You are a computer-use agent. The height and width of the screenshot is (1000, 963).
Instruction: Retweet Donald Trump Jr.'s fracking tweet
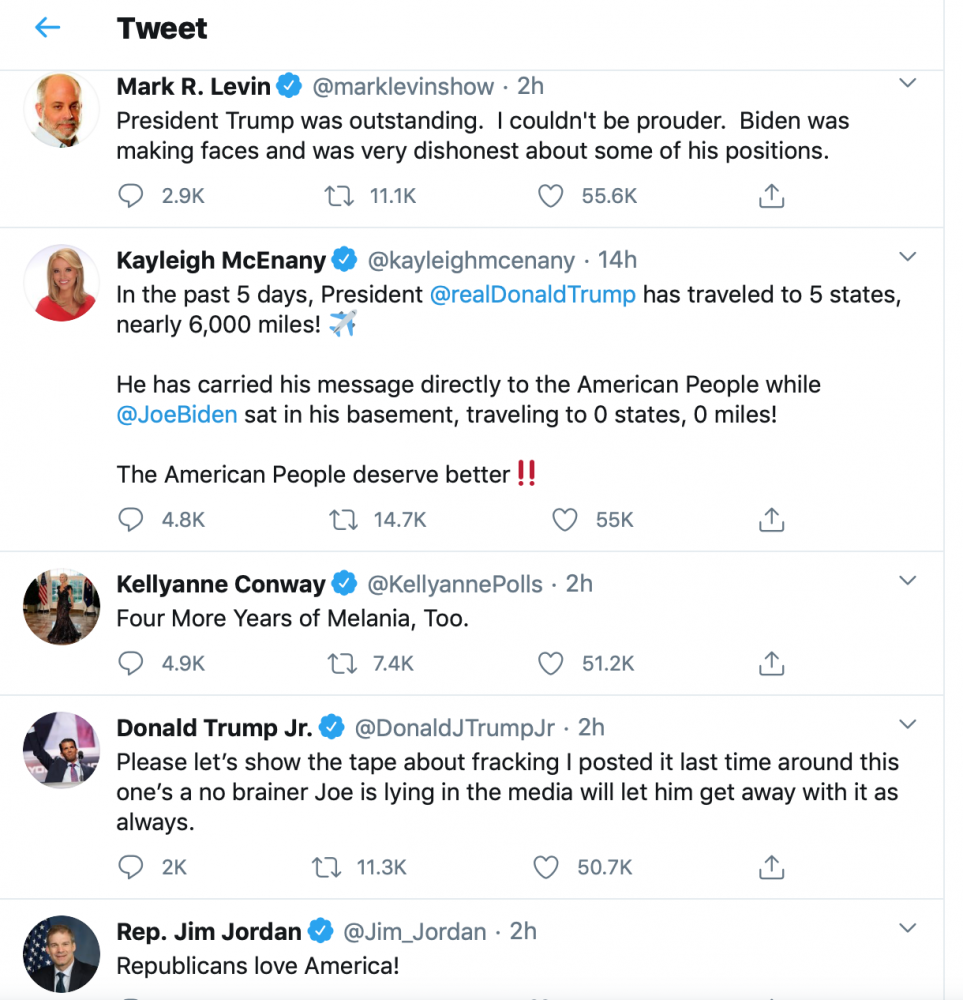click(x=326, y=867)
